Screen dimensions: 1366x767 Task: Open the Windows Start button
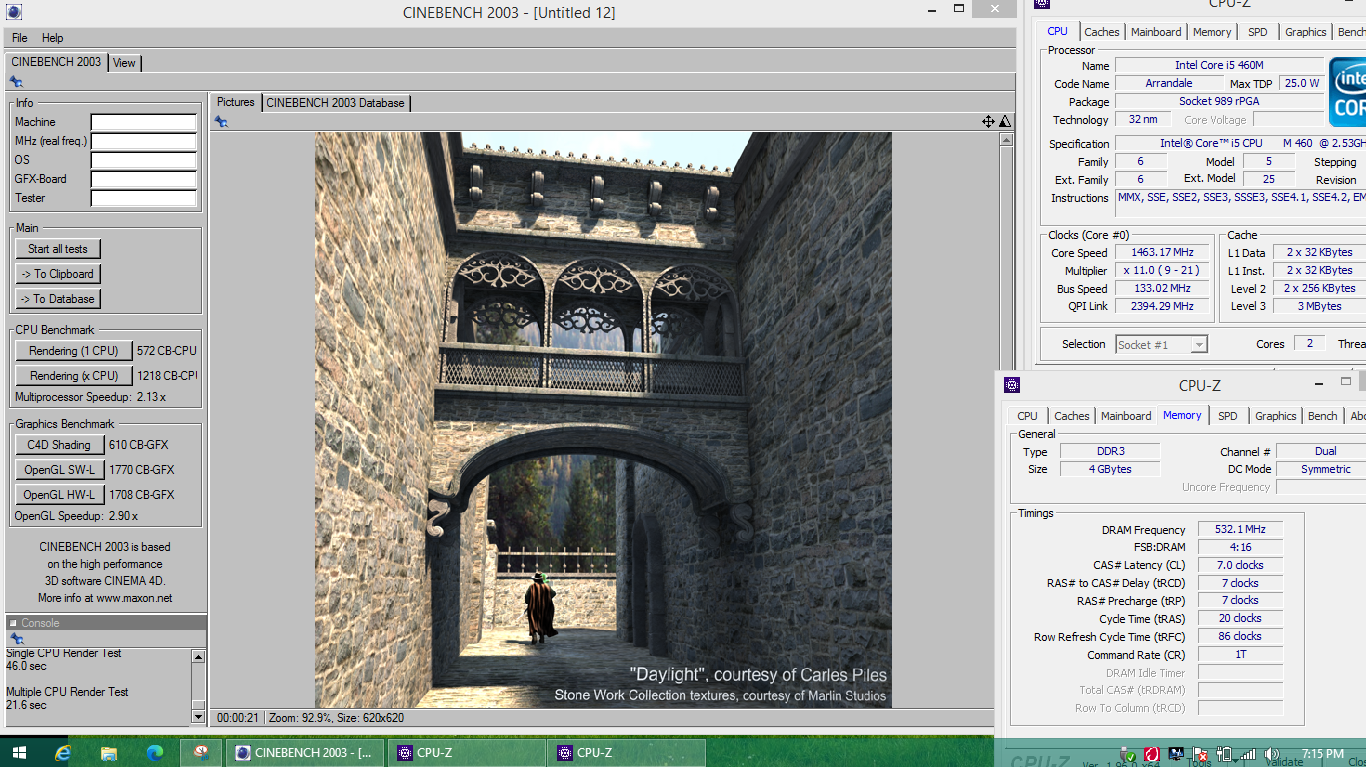coord(19,753)
